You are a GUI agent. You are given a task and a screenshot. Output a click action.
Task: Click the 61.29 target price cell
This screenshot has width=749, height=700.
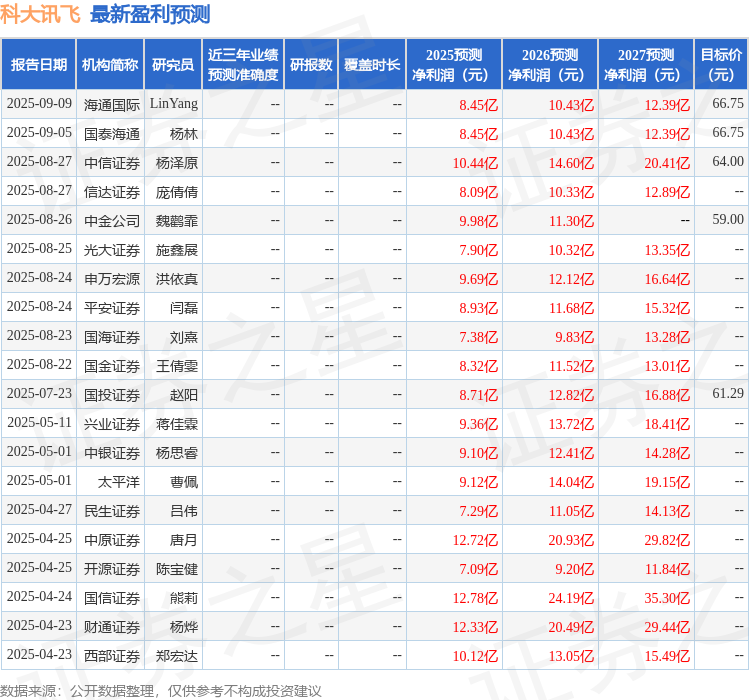(x=727, y=394)
